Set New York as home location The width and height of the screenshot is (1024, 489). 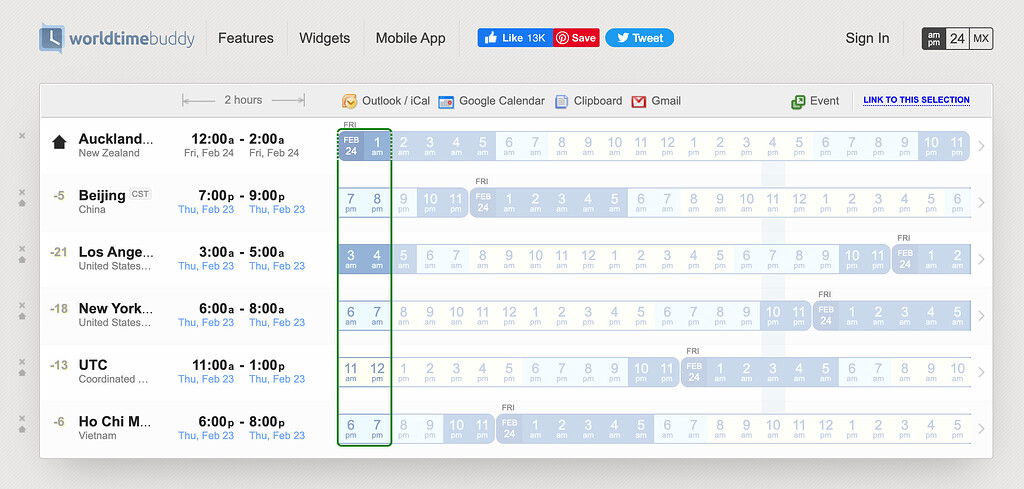click(22, 316)
